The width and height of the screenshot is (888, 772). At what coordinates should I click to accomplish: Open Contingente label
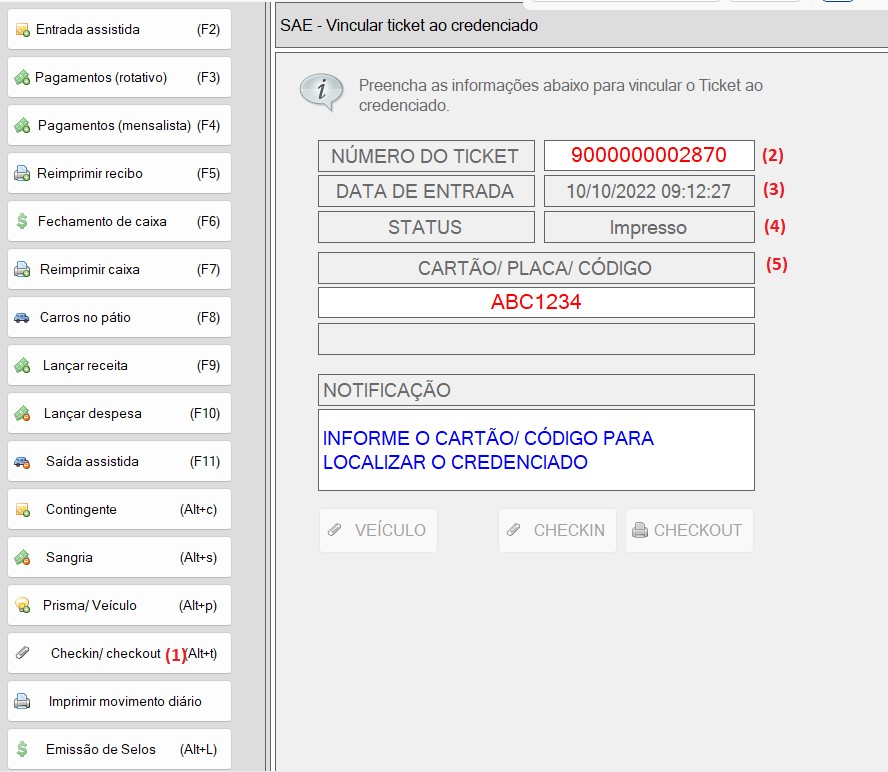click(81, 510)
